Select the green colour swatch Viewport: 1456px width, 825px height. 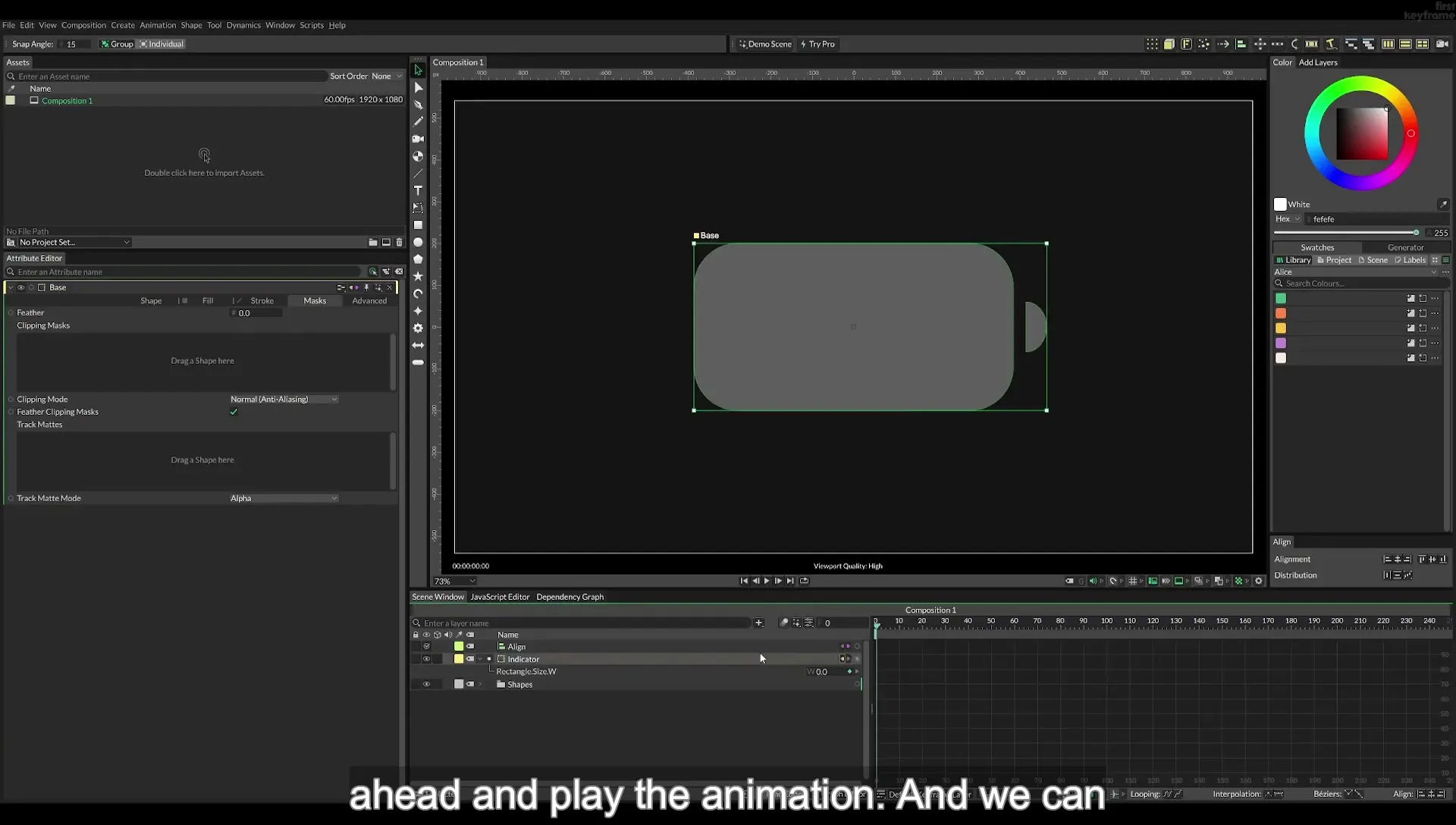[1281, 299]
